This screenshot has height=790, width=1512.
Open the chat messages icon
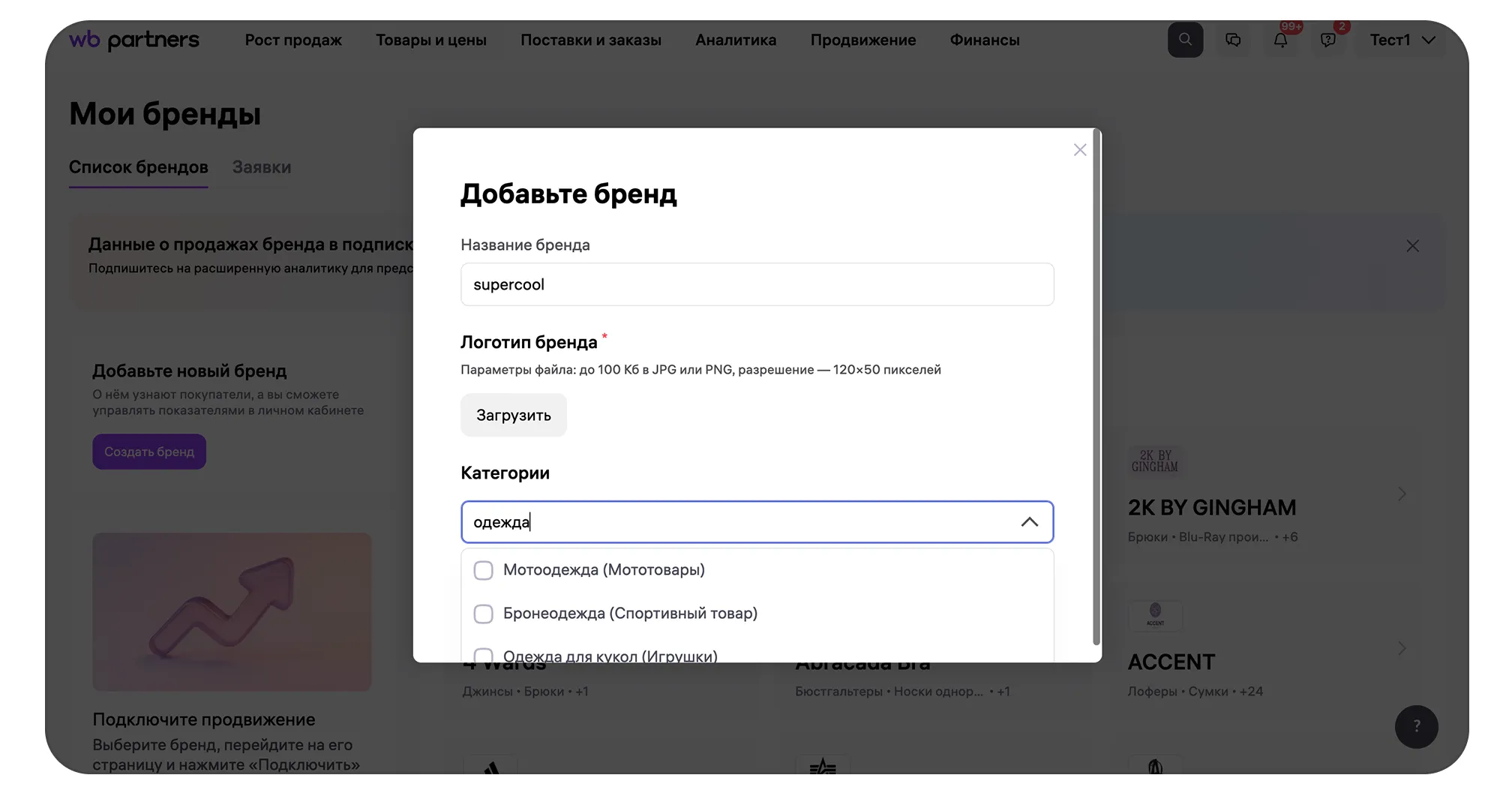[x=1233, y=40]
